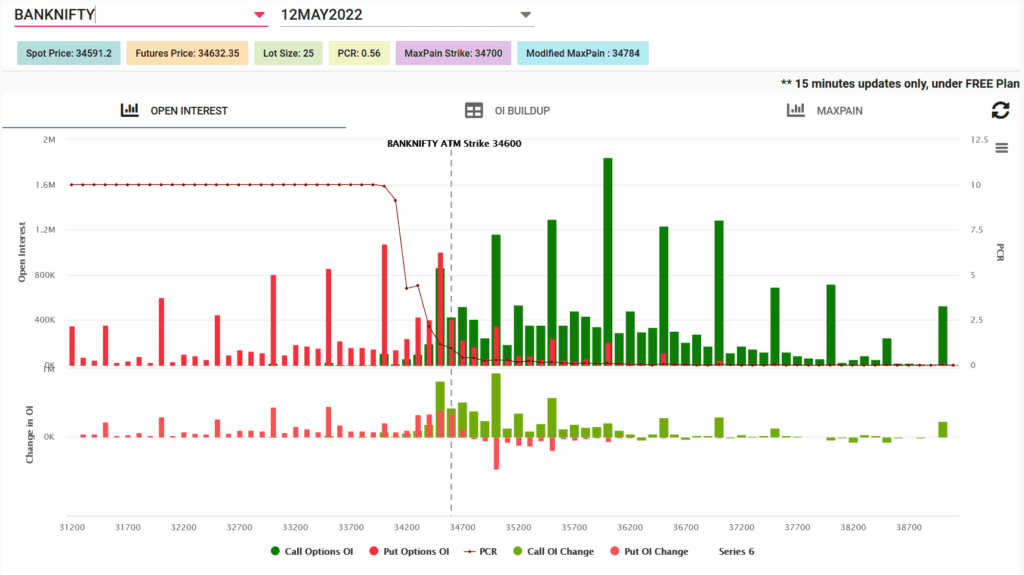Click the 36200 strike axis label

click(x=630, y=527)
